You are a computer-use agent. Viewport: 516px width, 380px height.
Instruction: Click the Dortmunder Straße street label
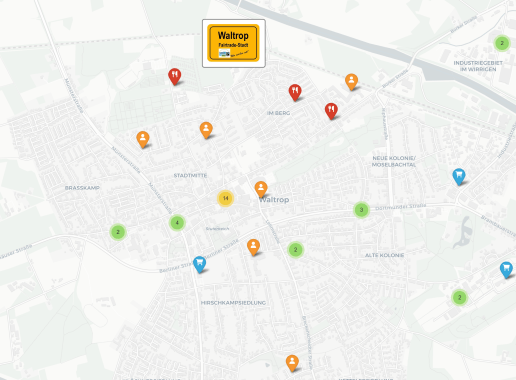point(401,207)
